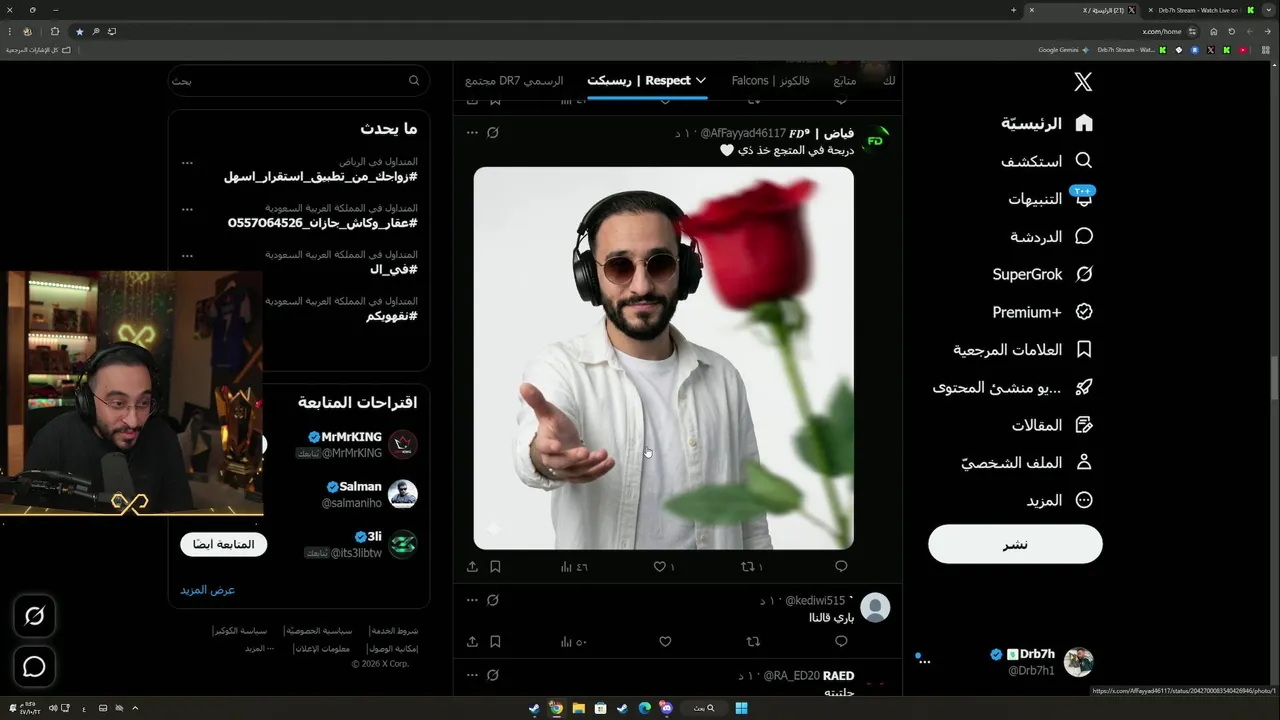Open العلامات المرجعية bookmarks in sidebar
Viewport: 1280px width, 720px height.
(1022, 350)
